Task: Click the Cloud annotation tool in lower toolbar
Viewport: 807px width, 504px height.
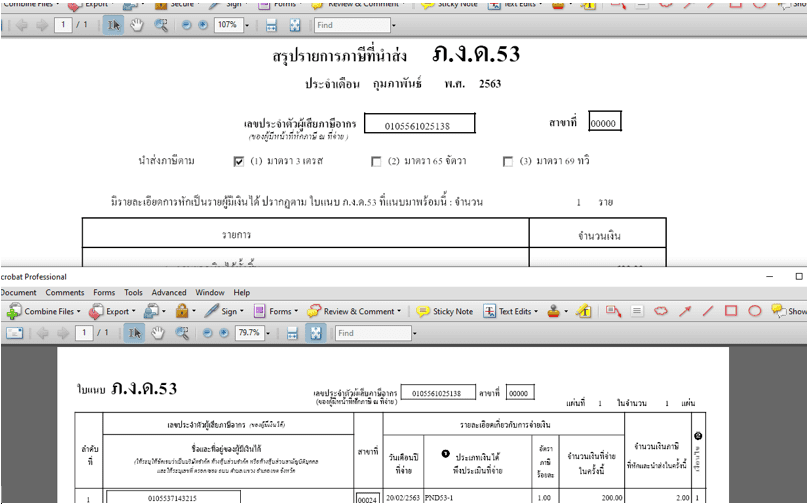Action: click(x=661, y=311)
